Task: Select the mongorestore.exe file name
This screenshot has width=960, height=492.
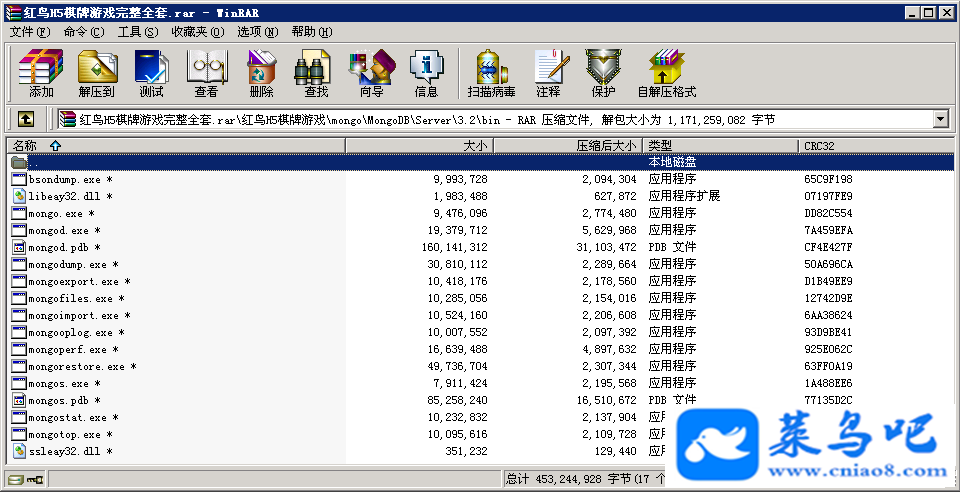Action: click(77, 367)
